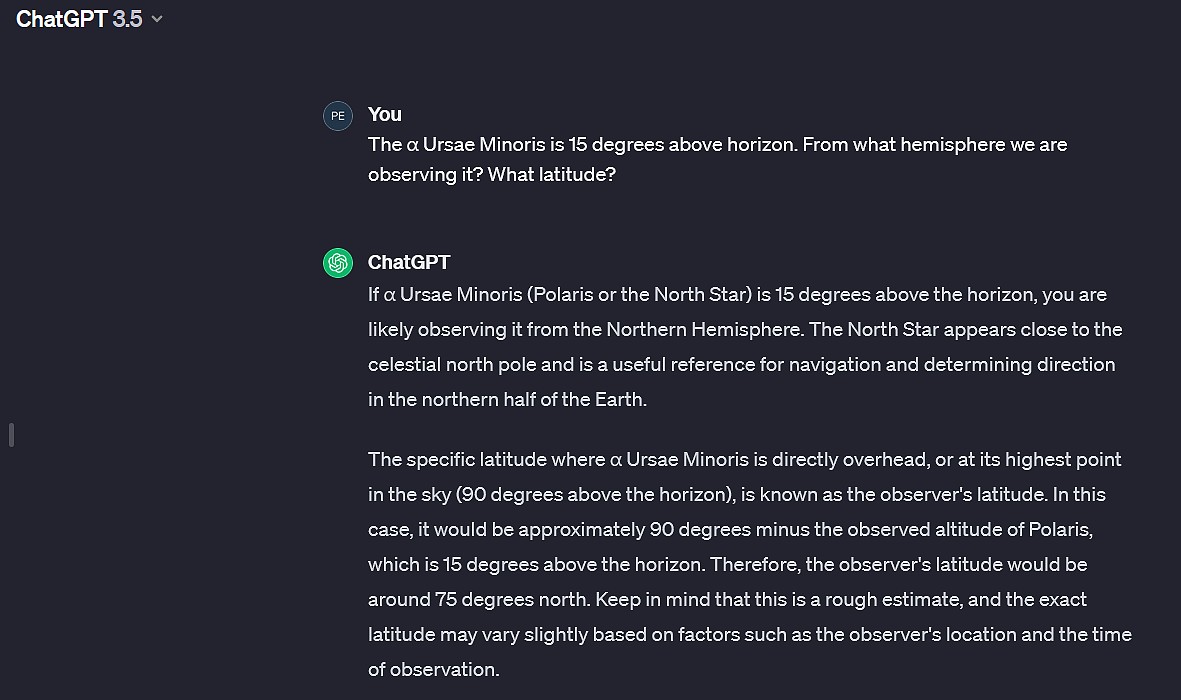Click the user question about Ursae Minoris
Viewport: 1181px width, 700px height.
tap(717, 159)
